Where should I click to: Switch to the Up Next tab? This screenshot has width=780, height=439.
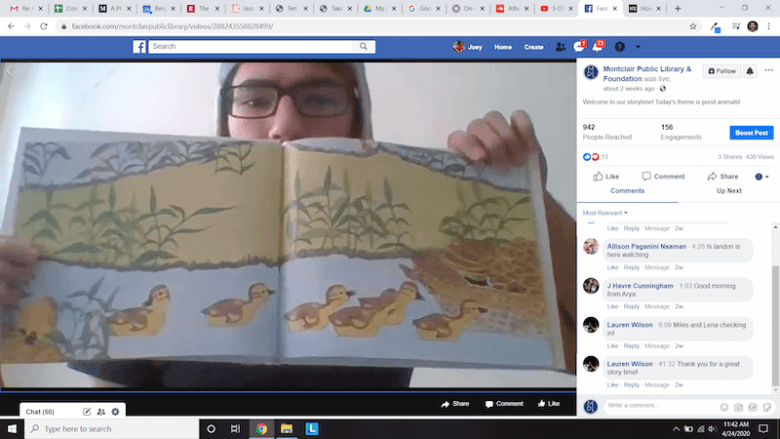[x=729, y=191]
